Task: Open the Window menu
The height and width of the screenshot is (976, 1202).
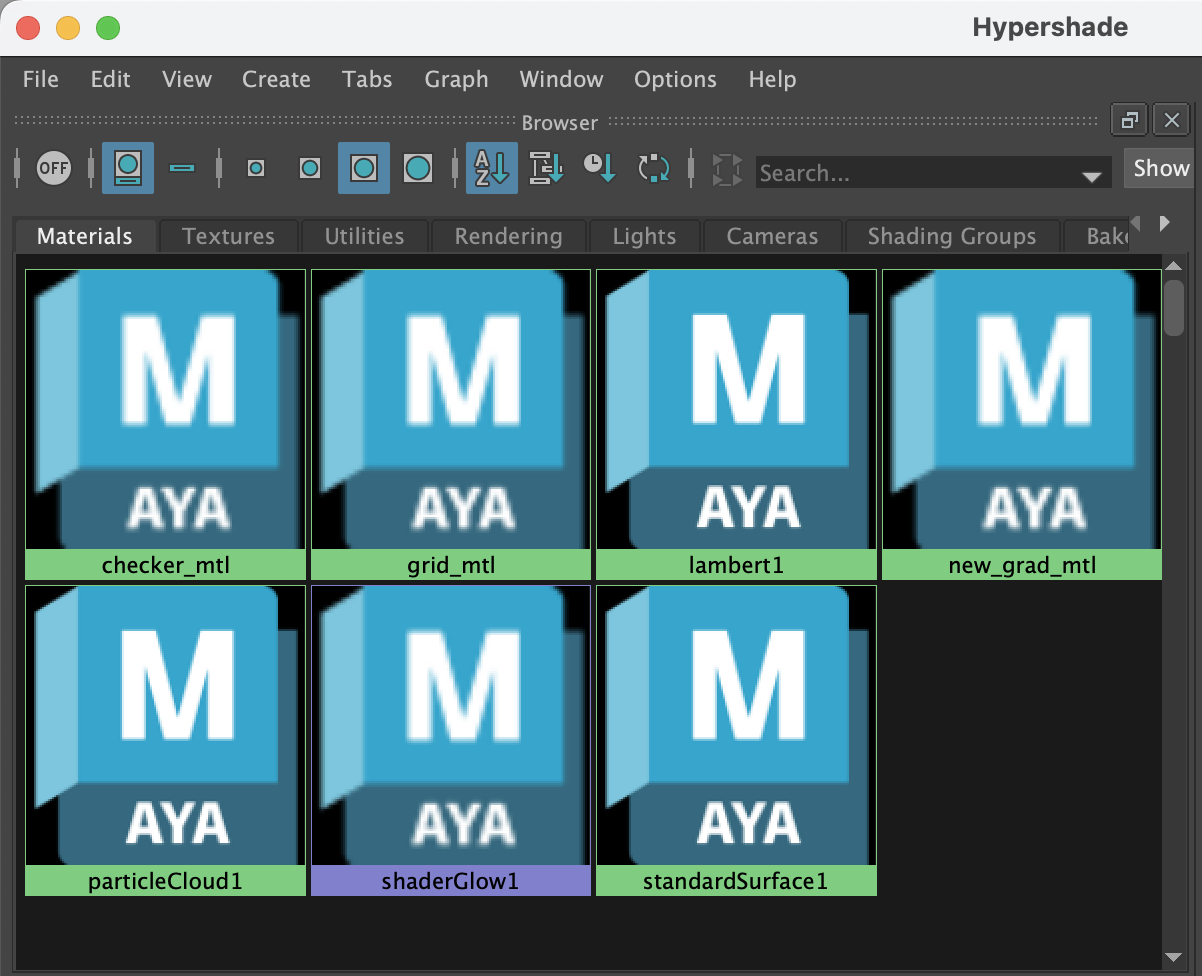Action: tap(561, 79)
